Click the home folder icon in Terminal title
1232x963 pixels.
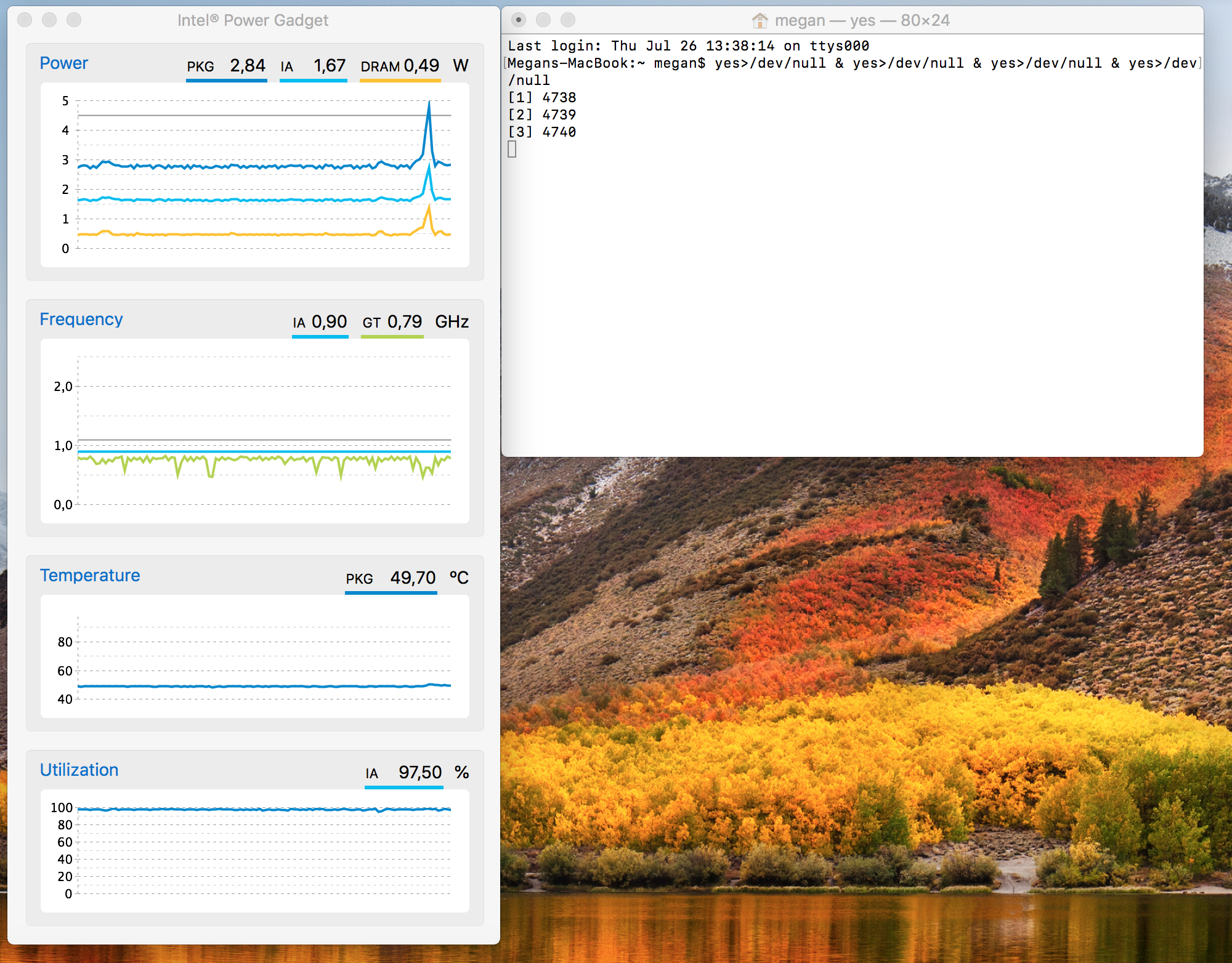[x=760, y=21]
